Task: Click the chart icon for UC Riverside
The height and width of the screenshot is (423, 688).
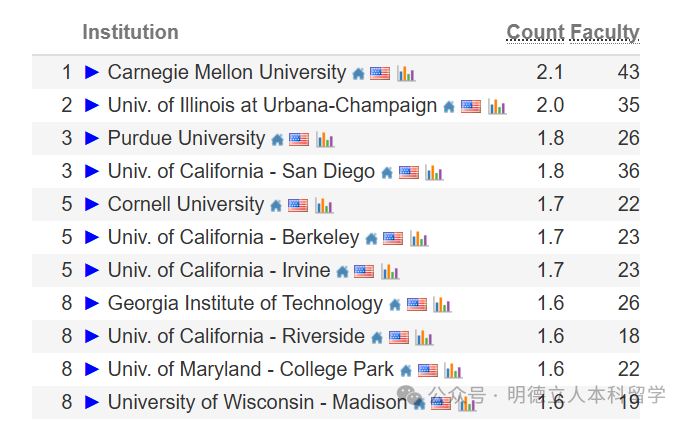Action: 424,337
